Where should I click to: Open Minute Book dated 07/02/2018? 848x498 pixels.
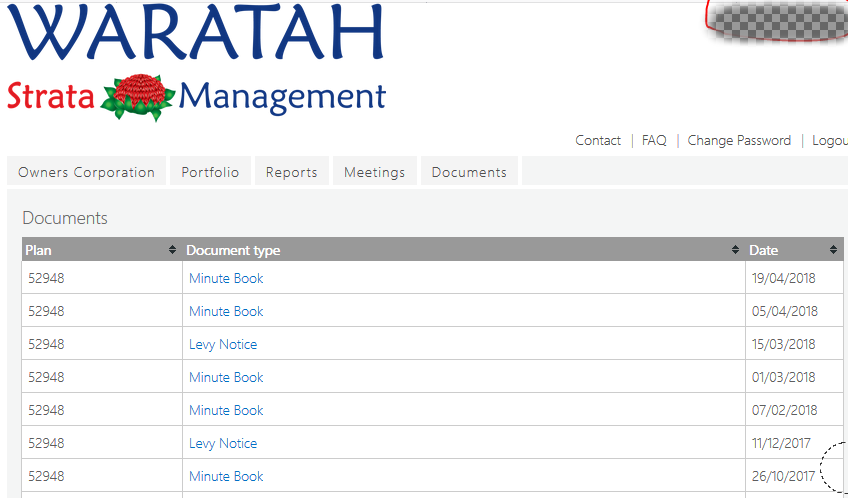(x=226, y=410)
